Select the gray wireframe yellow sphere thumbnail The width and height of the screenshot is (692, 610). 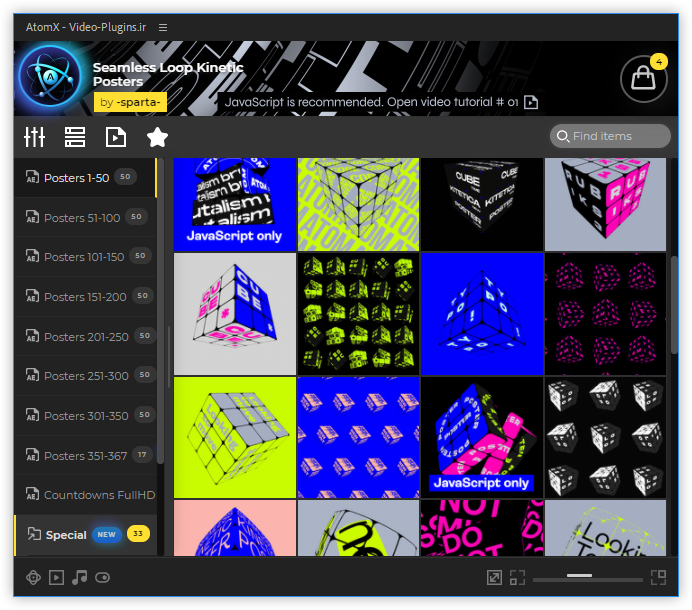[358, 528]
